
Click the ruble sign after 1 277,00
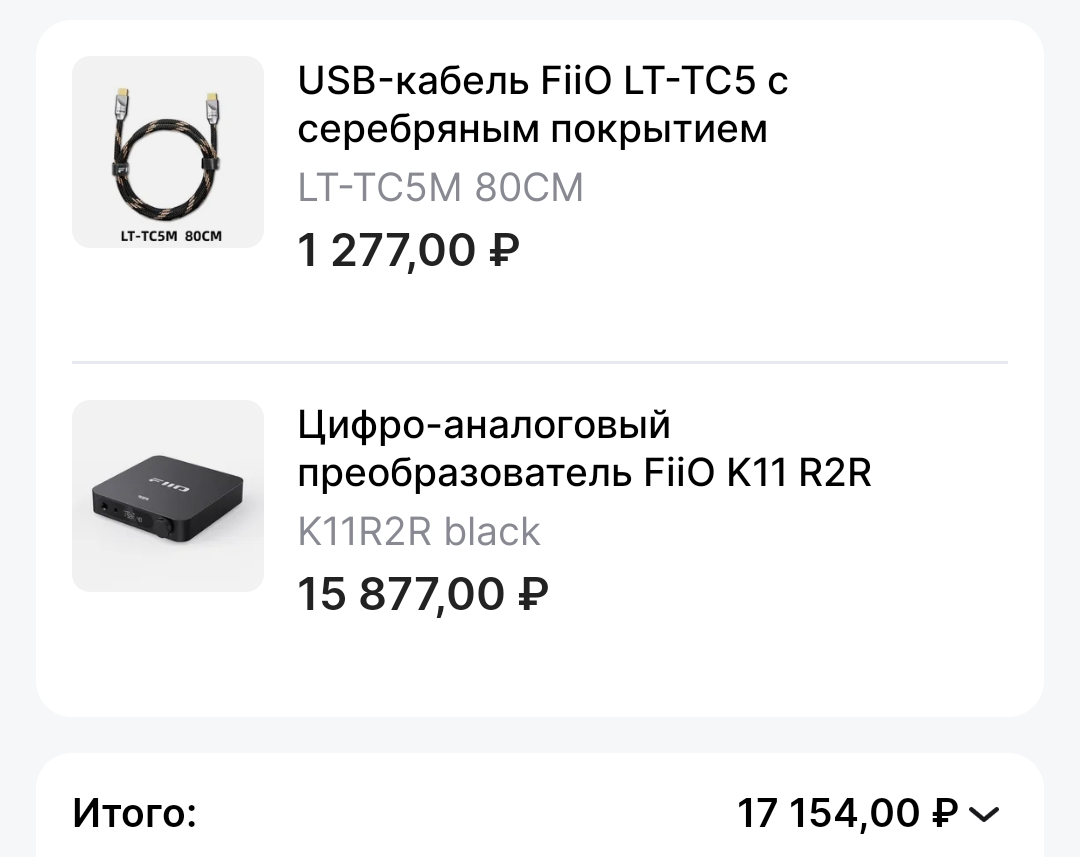(505, 250)
